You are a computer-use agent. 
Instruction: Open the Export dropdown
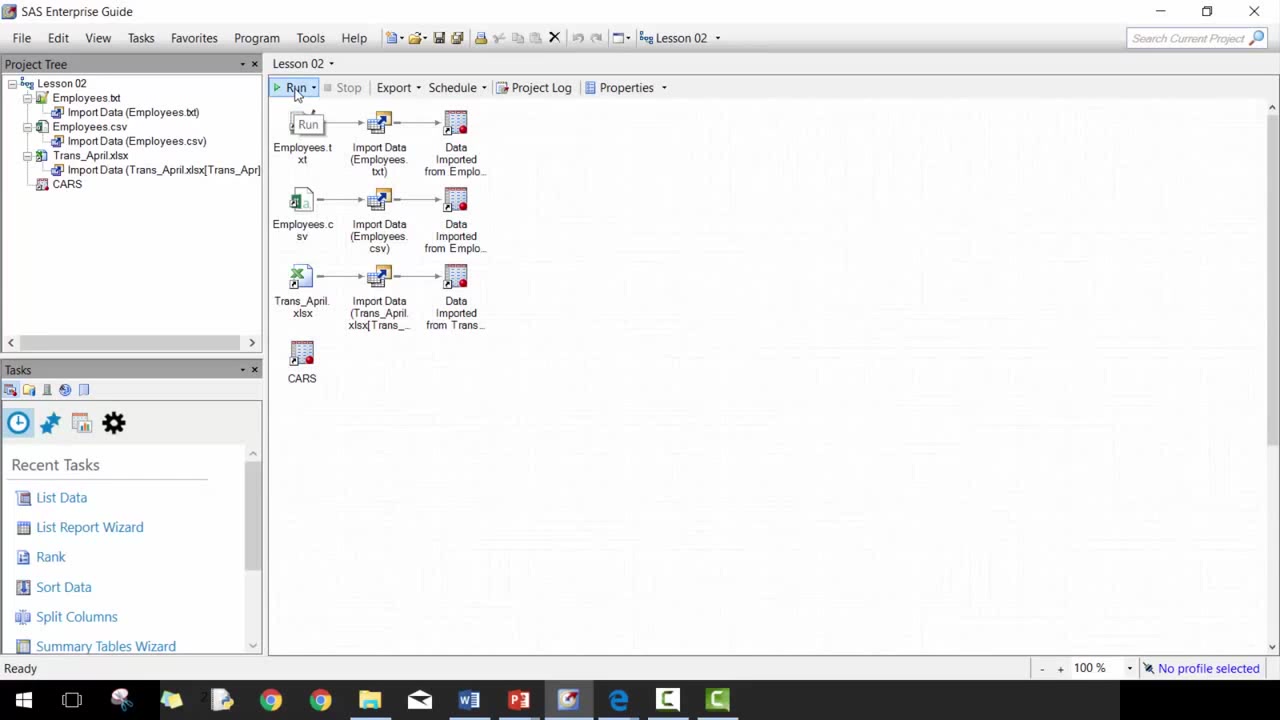[x=398, y=88]
